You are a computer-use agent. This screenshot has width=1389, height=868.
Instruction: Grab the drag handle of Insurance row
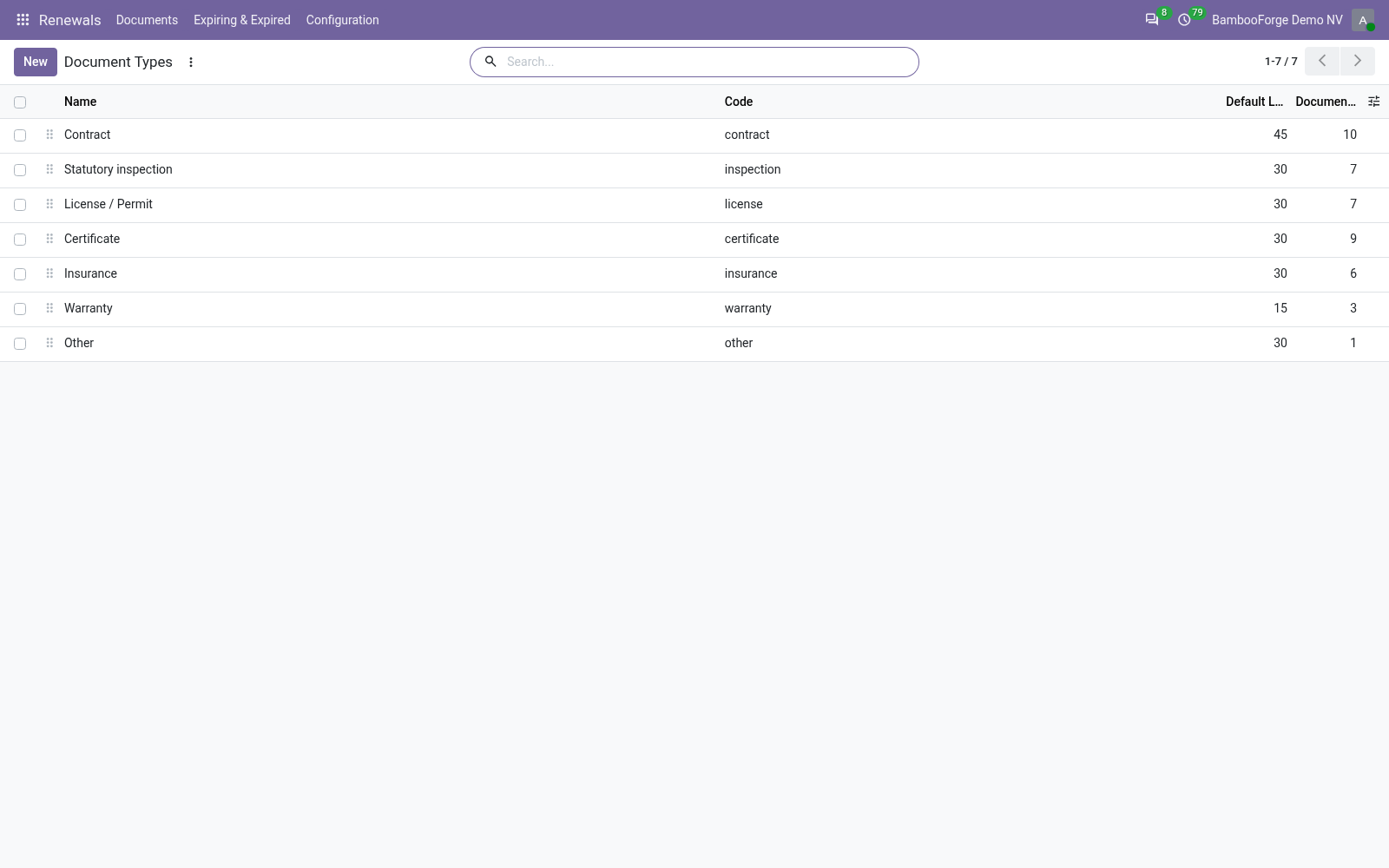pos(49,273)
